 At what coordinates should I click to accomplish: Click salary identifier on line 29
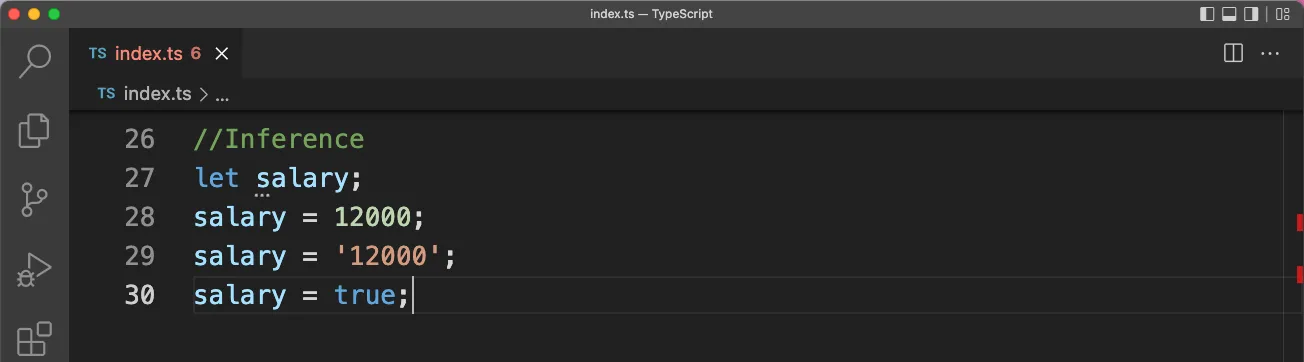point(240,256)
